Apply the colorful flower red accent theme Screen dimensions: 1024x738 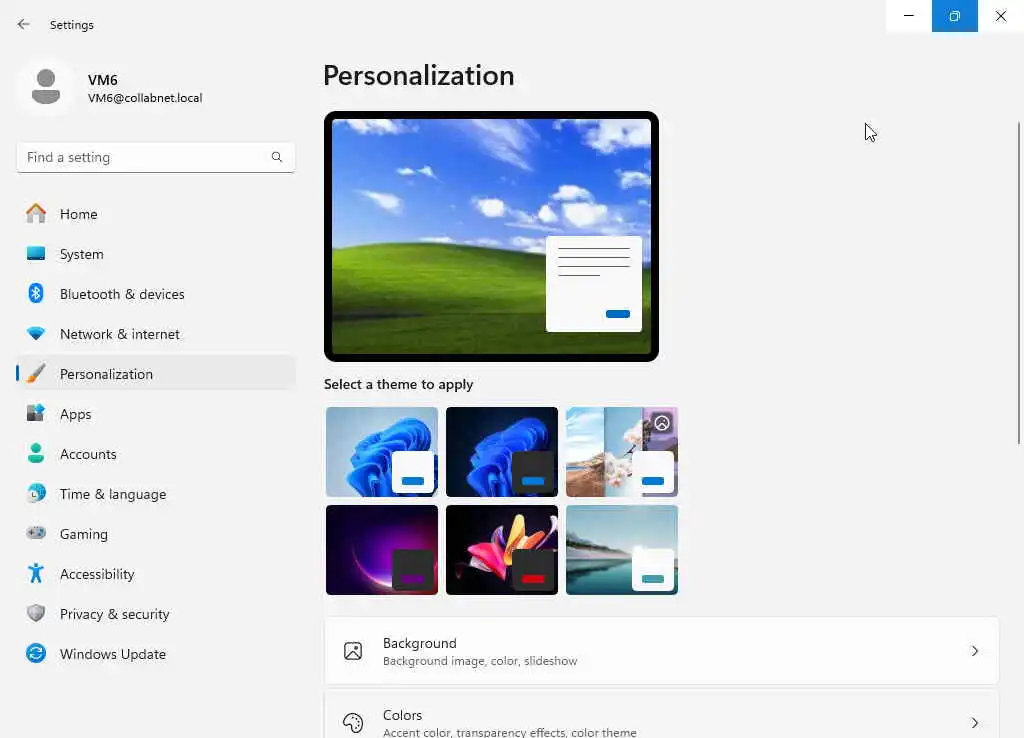[502, 550]
